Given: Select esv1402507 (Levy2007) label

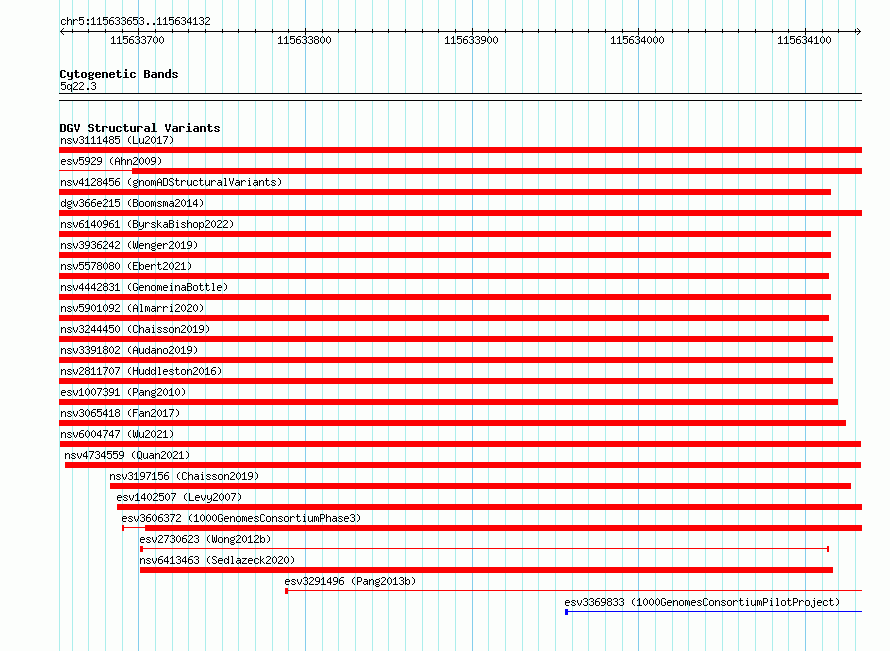Looking at the screenshot, I should (x=179, y=497).
